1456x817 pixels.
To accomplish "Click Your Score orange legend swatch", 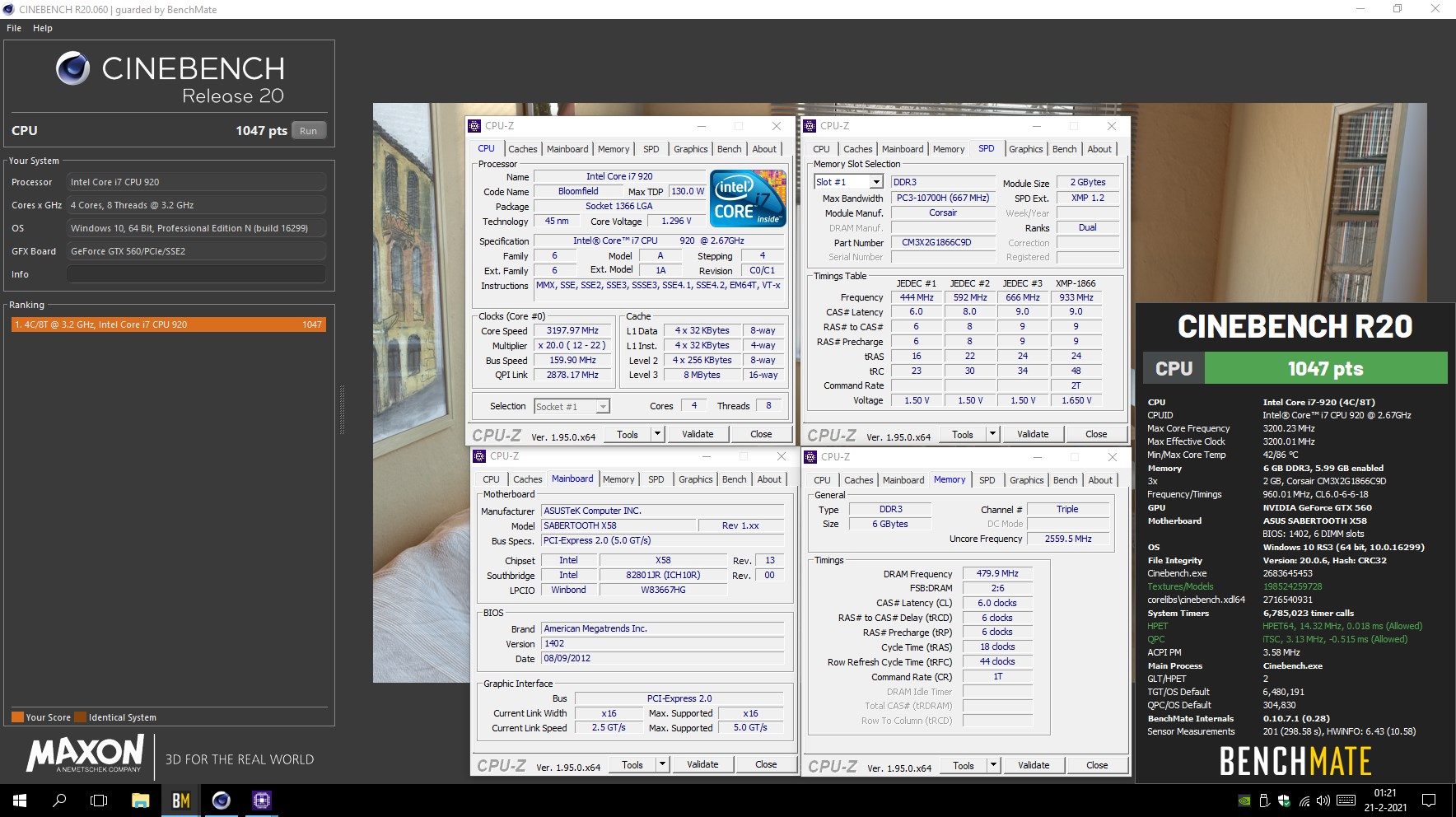I will [17, 717].
